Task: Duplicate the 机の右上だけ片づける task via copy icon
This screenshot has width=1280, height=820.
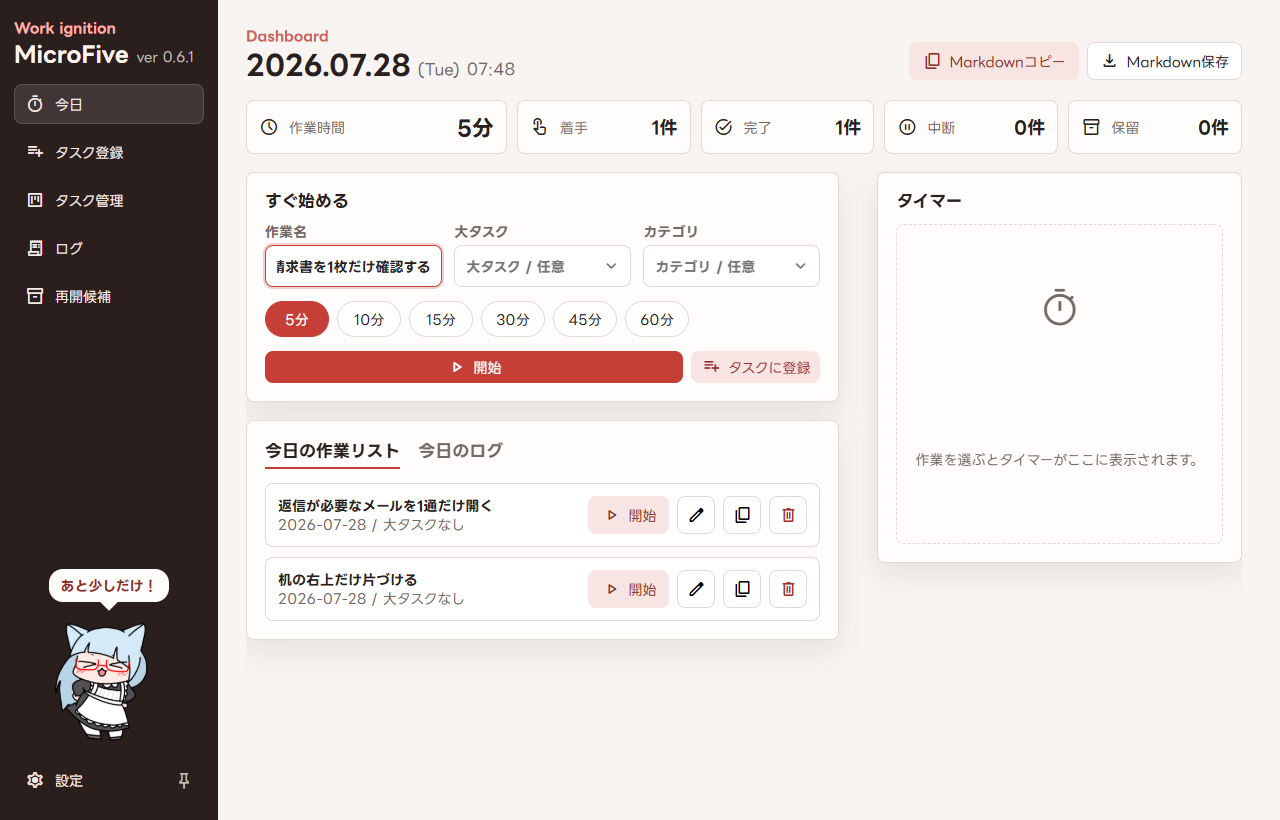Action: [742, 589]
